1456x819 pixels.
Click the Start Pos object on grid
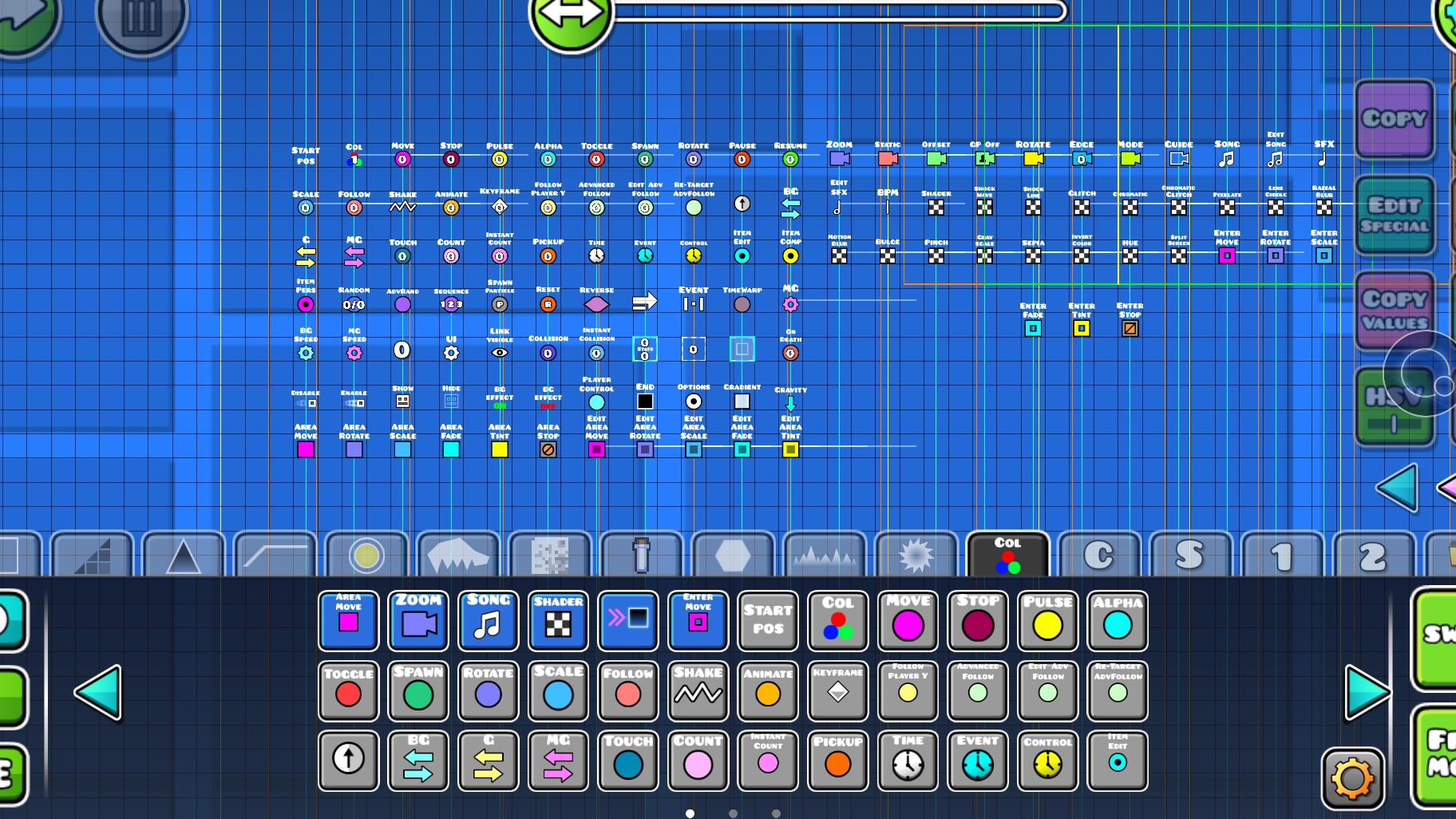306,155
